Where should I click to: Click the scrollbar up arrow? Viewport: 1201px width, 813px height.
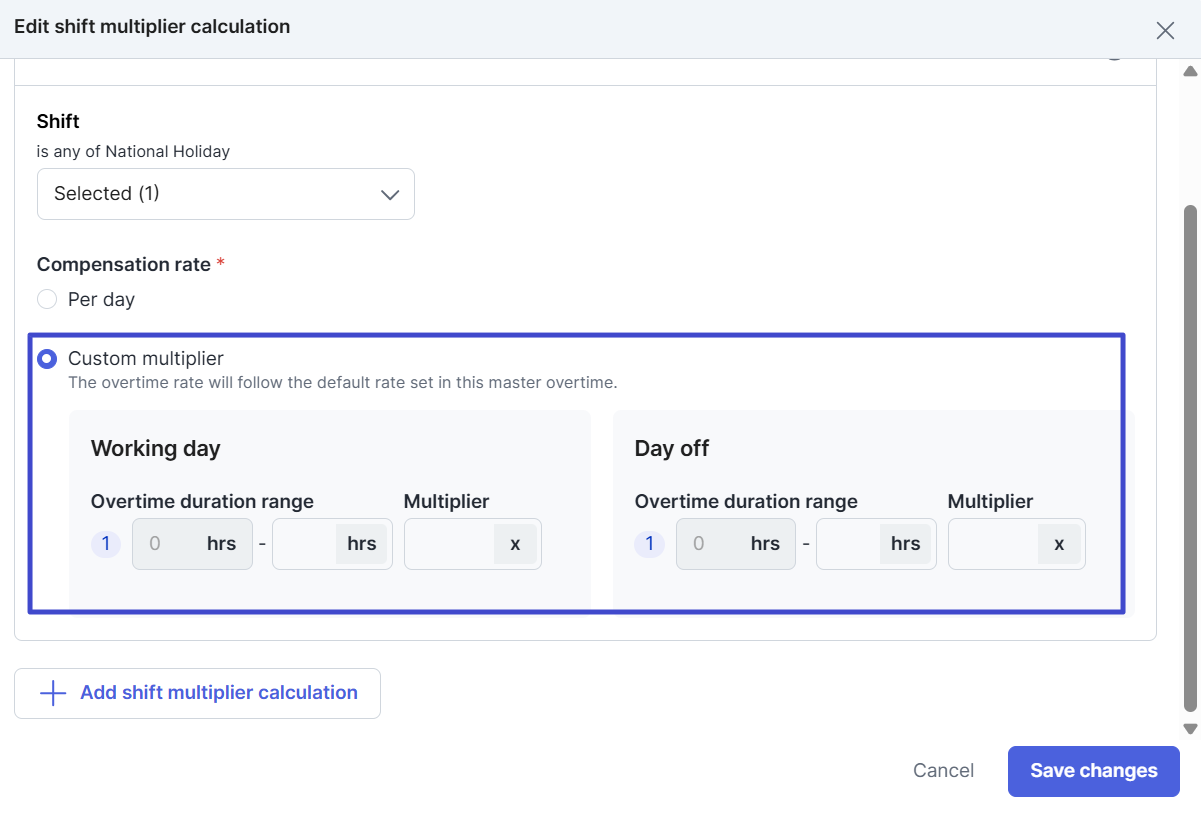[x=1190, y=71]
